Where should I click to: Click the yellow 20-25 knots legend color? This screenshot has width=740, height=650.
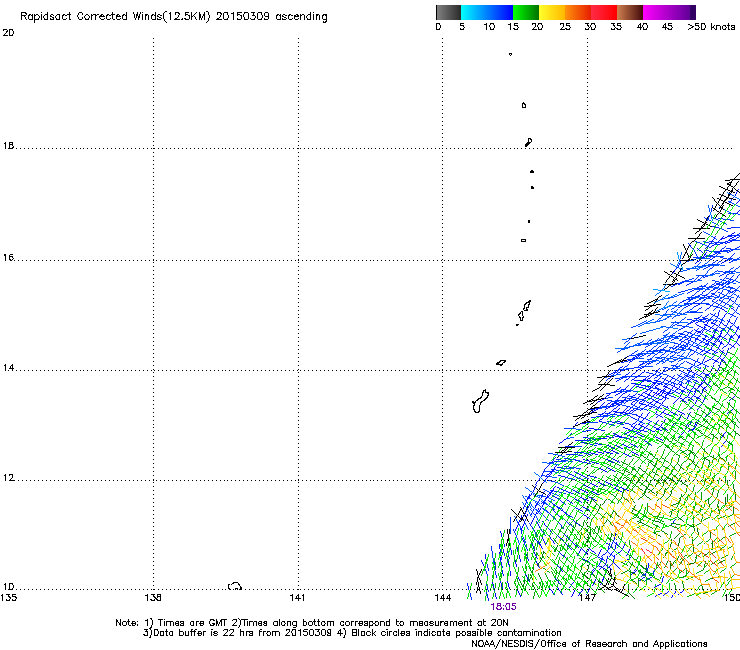click(x=552, y=12)
